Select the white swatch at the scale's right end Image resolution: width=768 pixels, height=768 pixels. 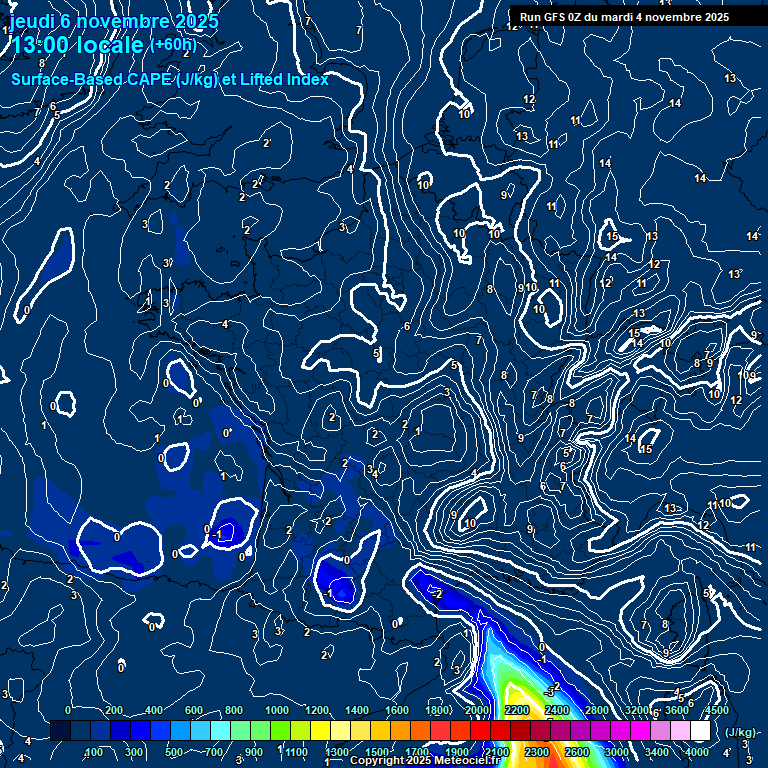pos(700,730)
